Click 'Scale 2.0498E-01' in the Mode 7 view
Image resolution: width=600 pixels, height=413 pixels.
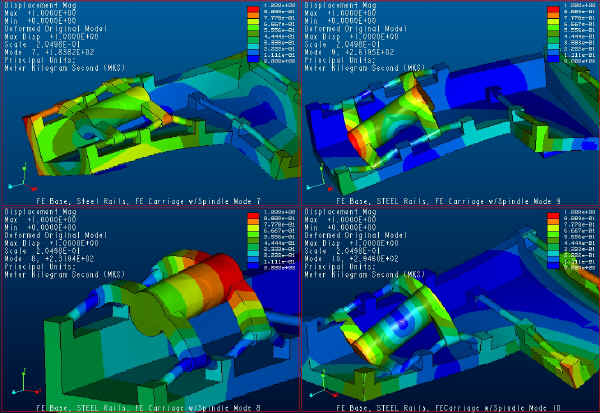click(x=42, y=44)
